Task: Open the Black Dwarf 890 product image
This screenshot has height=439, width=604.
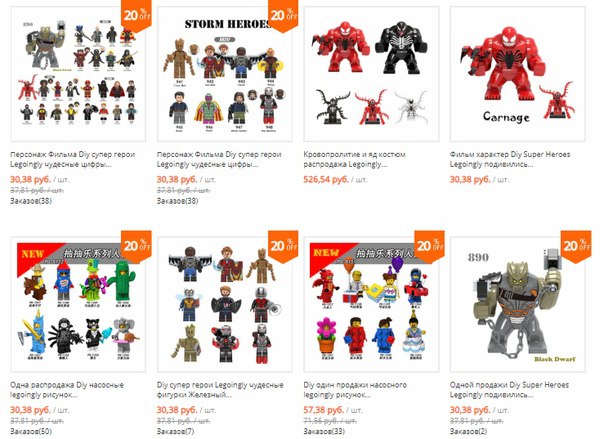Action: 518,304
